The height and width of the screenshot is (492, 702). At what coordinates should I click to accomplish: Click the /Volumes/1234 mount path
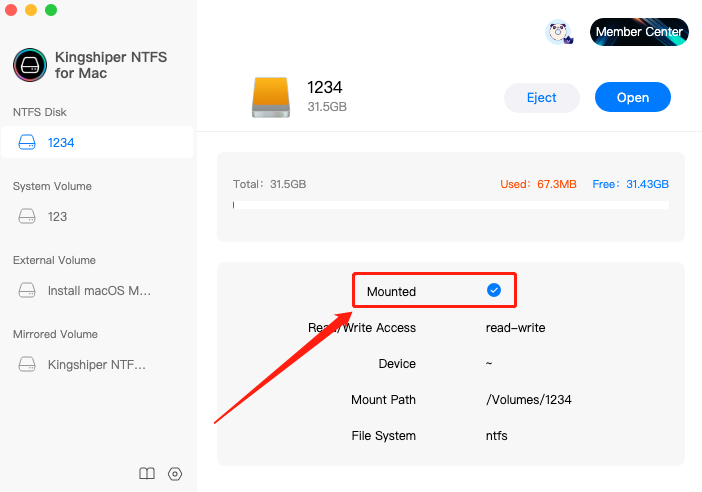click(529, 399)
